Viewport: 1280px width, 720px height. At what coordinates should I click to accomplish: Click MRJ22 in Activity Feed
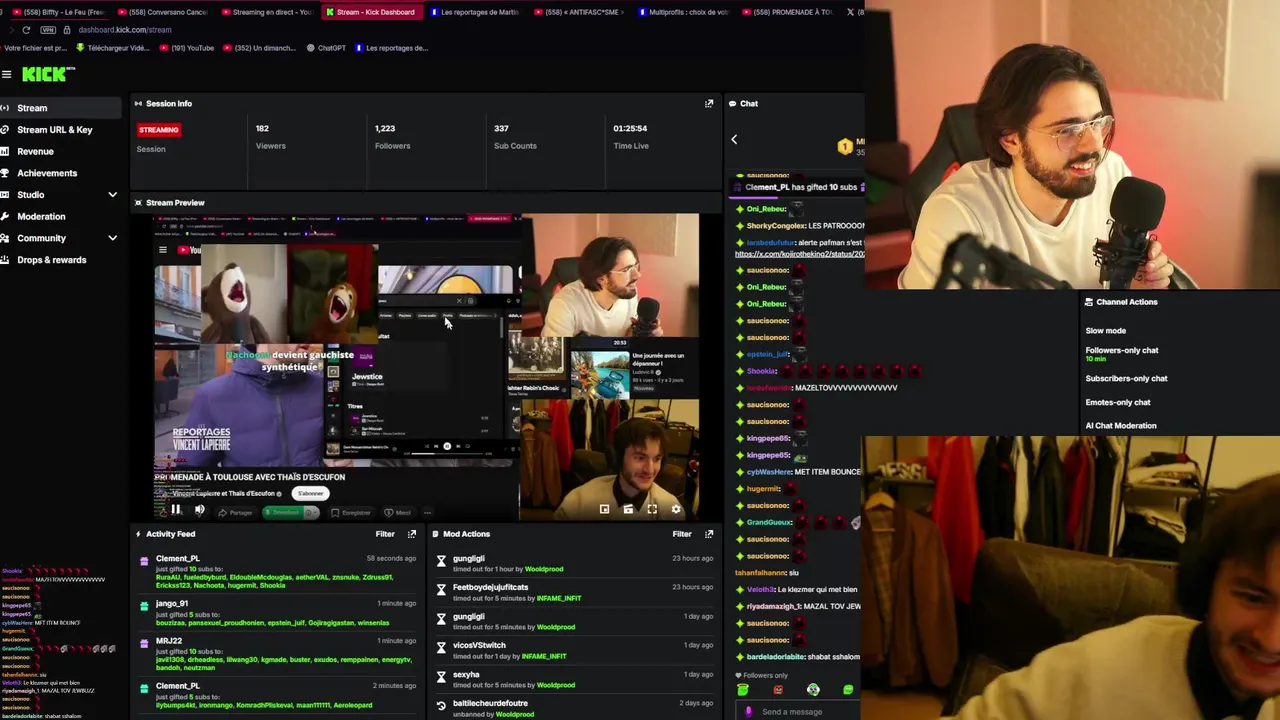pos(169,641)
